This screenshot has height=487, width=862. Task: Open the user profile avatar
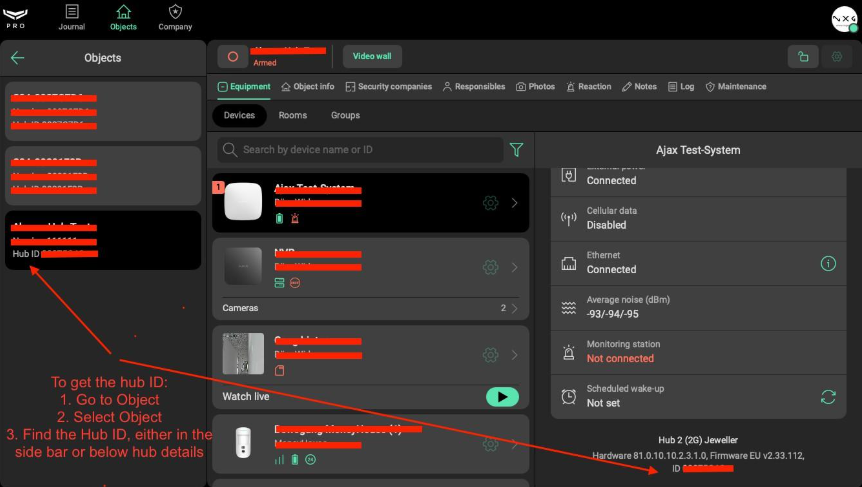[844, 20]
